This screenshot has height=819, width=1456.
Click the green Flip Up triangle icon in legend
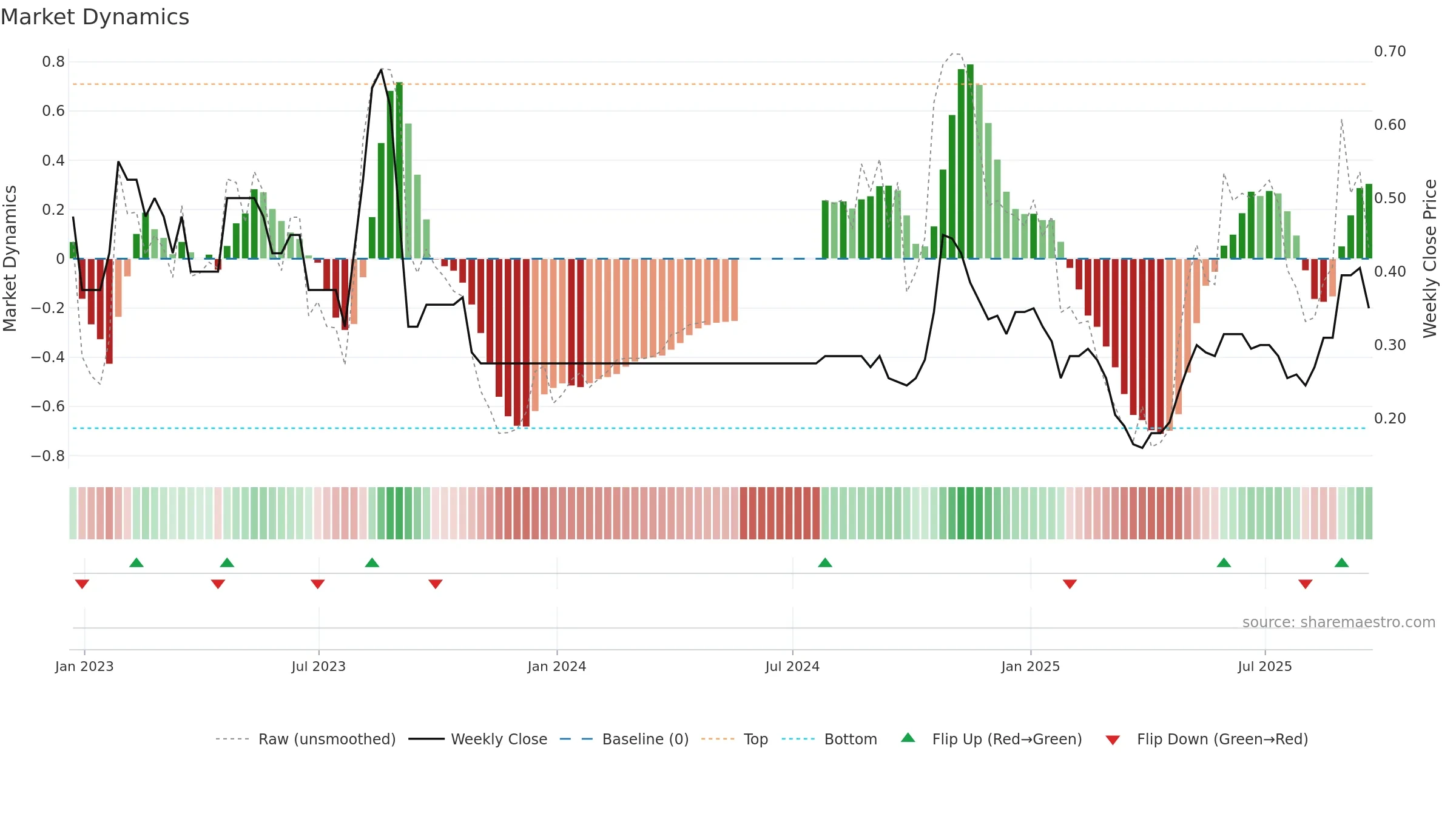[908, 738]
